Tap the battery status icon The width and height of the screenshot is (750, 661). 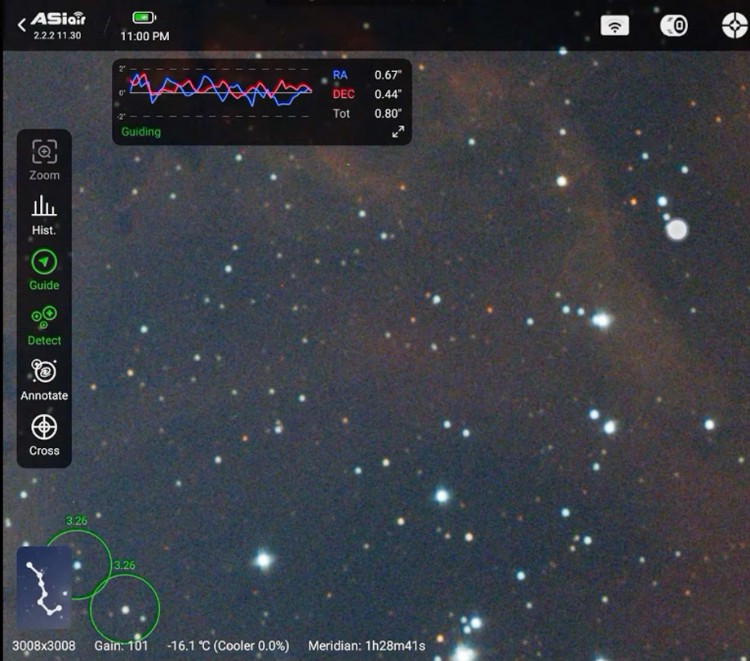[x=144, y=18]
